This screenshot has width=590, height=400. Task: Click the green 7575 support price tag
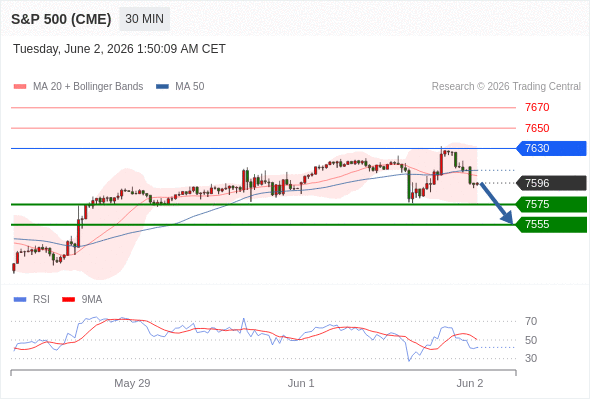click(x=551, y=204)
